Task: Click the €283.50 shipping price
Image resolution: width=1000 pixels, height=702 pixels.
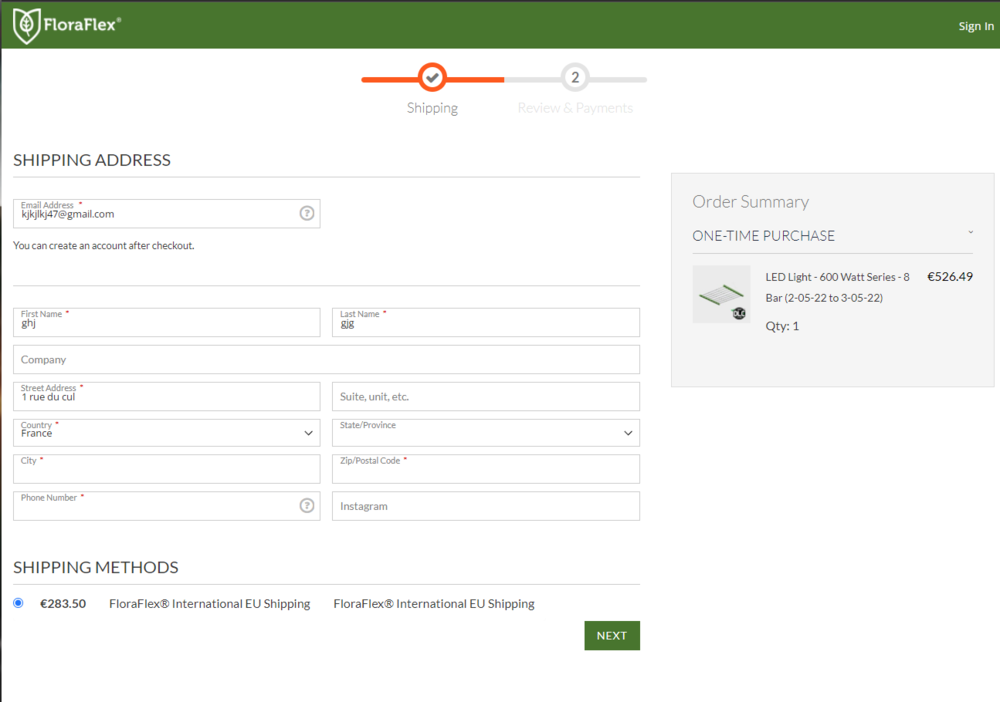Action: tap(62, 603)
